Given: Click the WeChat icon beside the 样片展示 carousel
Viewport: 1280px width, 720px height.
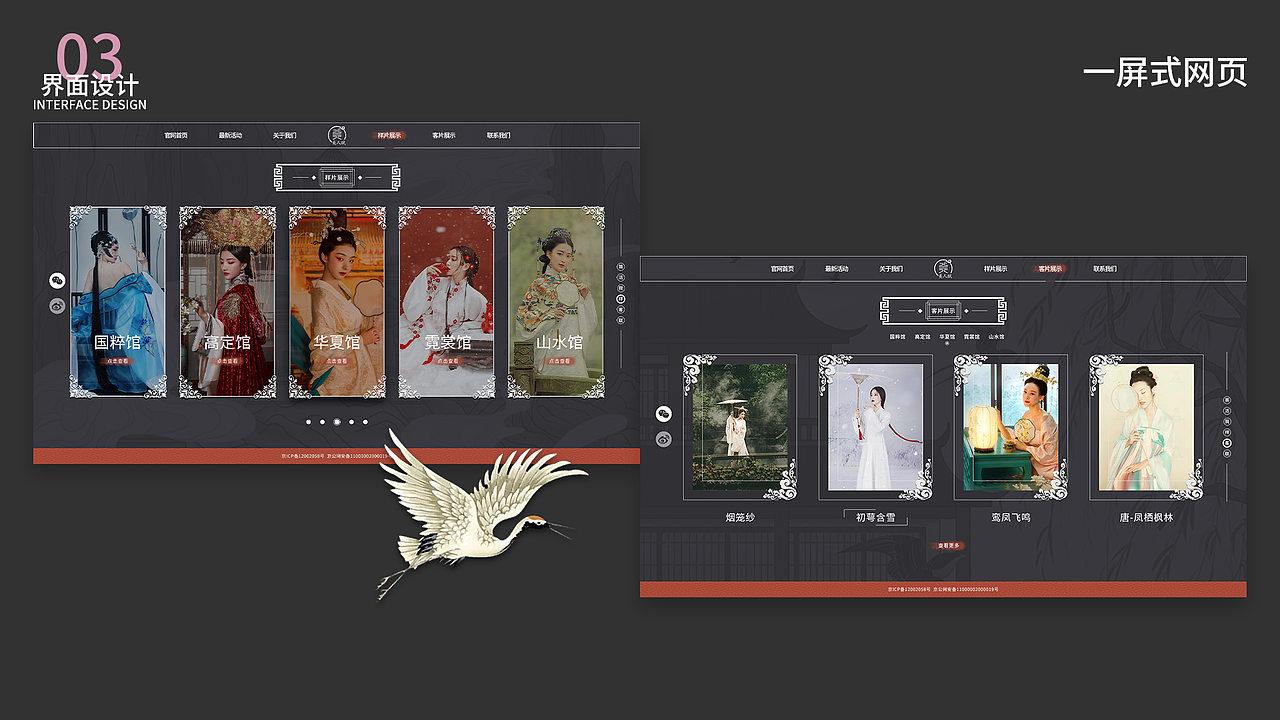Looking at the screenshot, I should (x=57, y=281).
